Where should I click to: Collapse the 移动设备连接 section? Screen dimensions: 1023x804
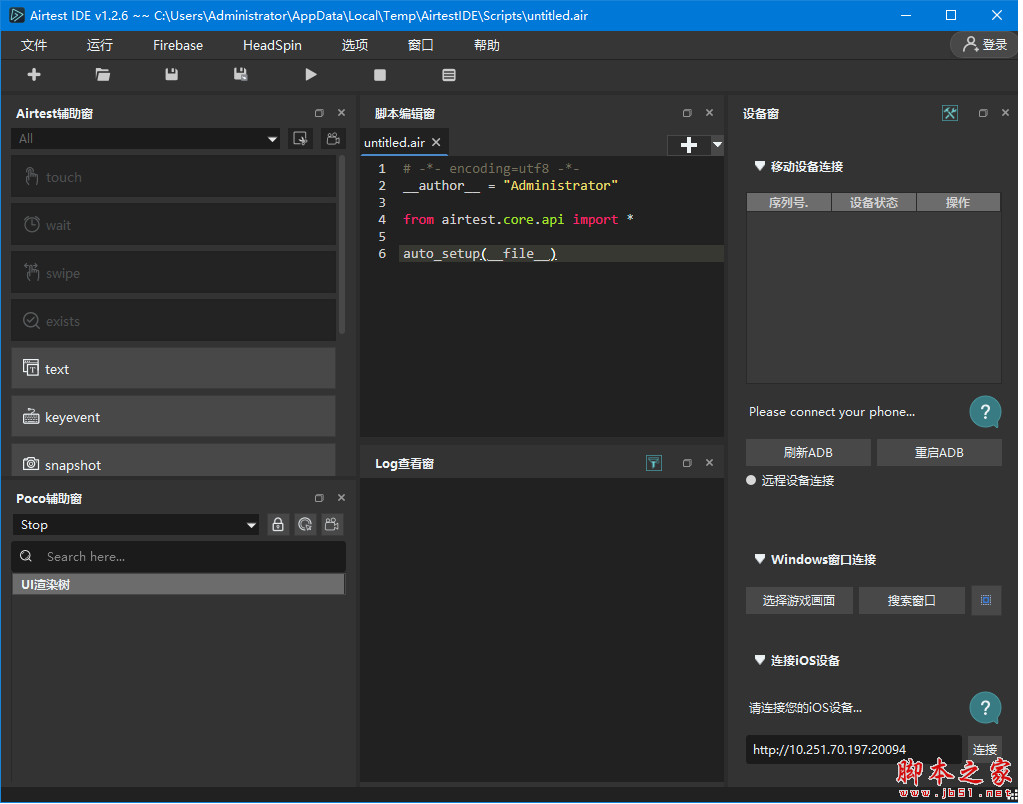pos(760,166)
